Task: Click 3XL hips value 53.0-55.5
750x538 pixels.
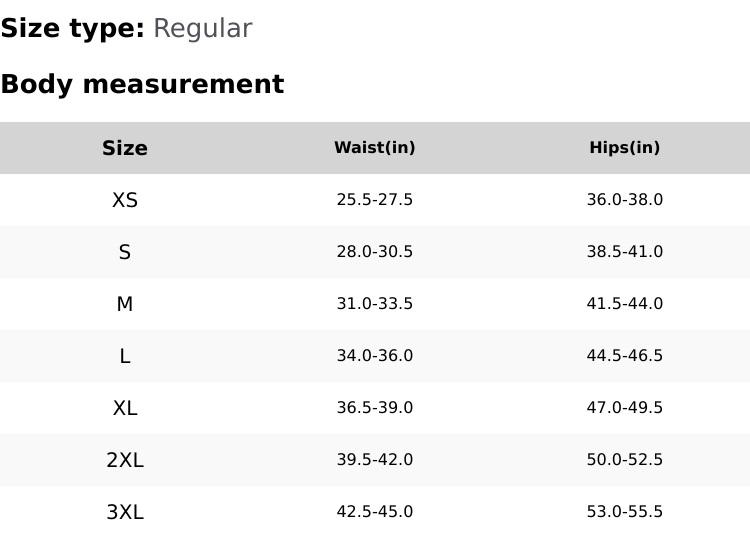Action: [x=625, y=512]
